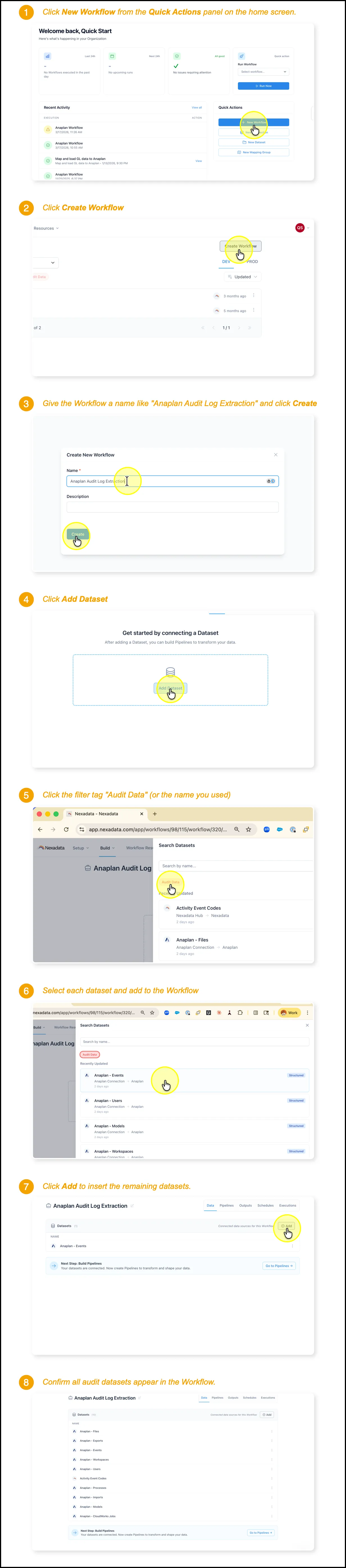Click the workflow Description field
346x1568 pixels.
(x=173, y=507)
